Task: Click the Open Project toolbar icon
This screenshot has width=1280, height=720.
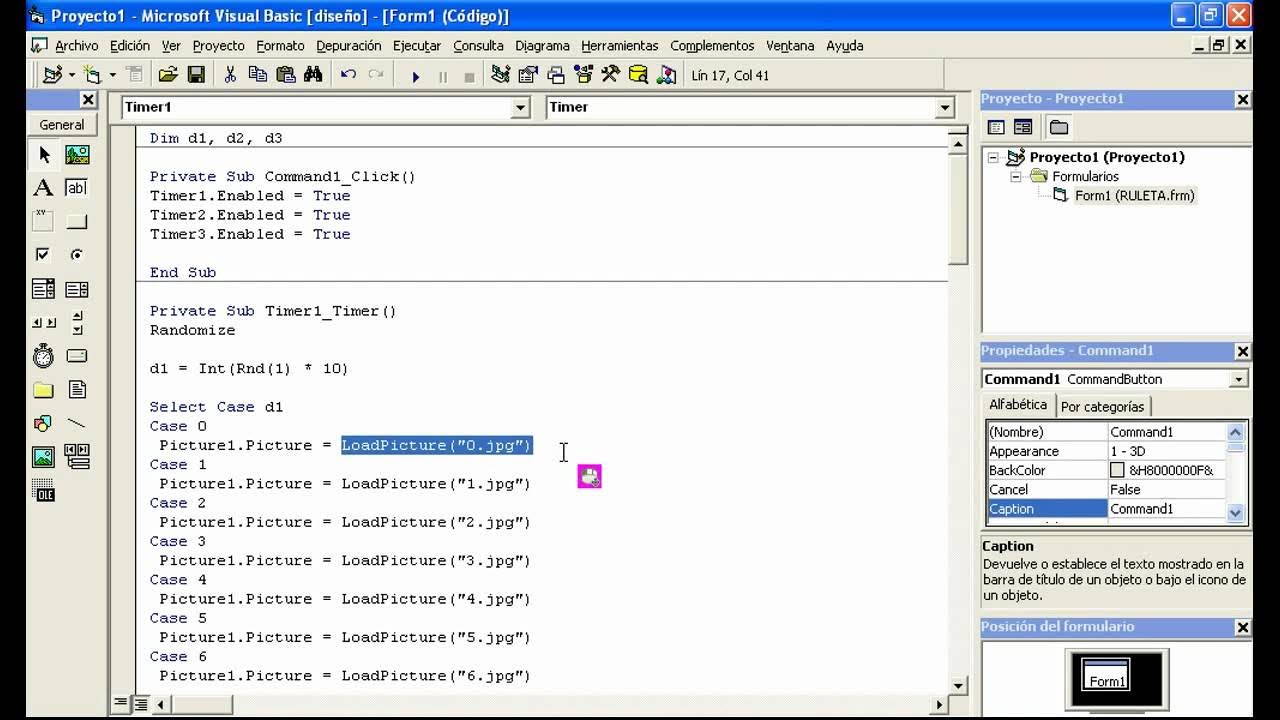Action: (x=168, y=75)
